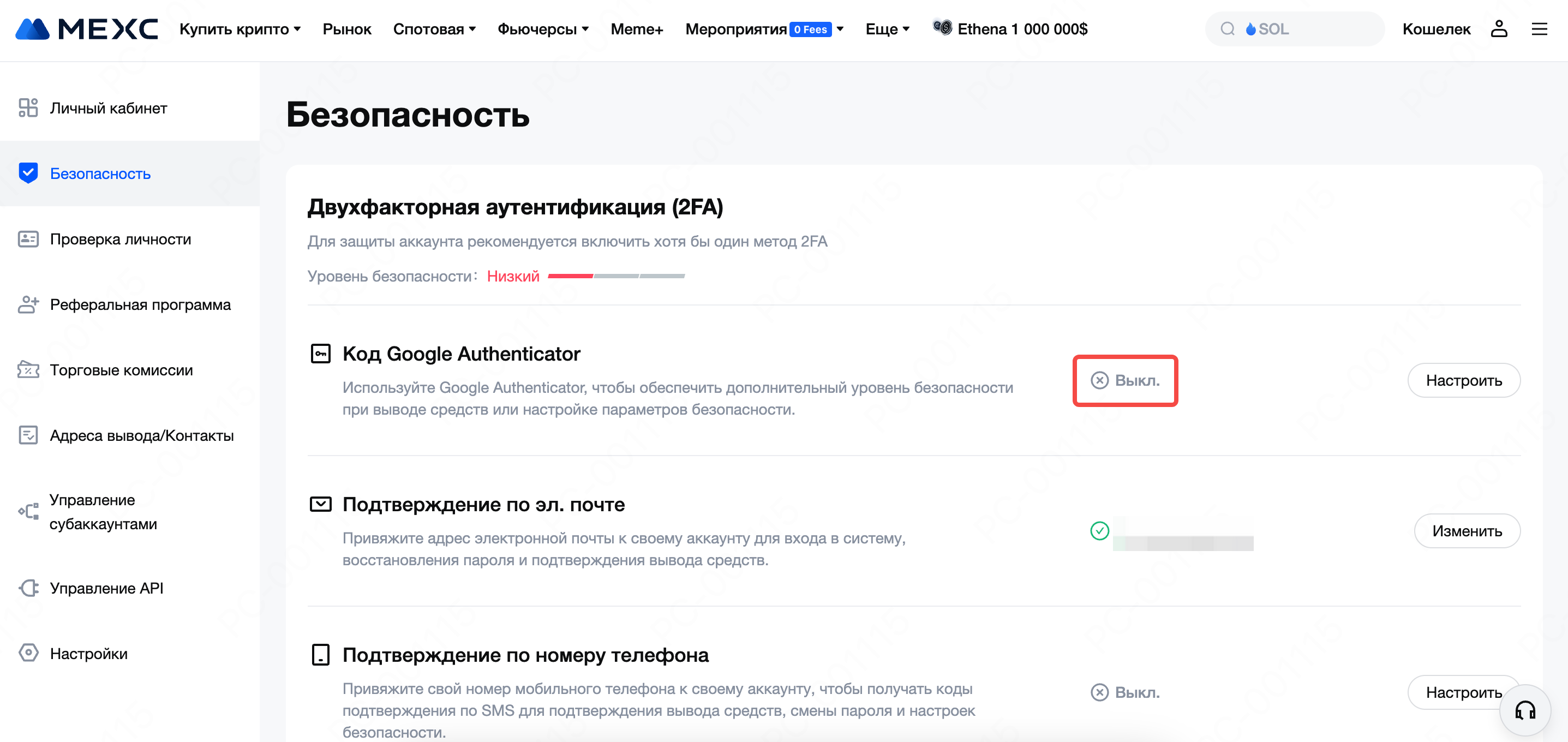Viewport: 1568px width, 742px height.
Task: Click the phone confirmation device icon
Action: point(320,655)
